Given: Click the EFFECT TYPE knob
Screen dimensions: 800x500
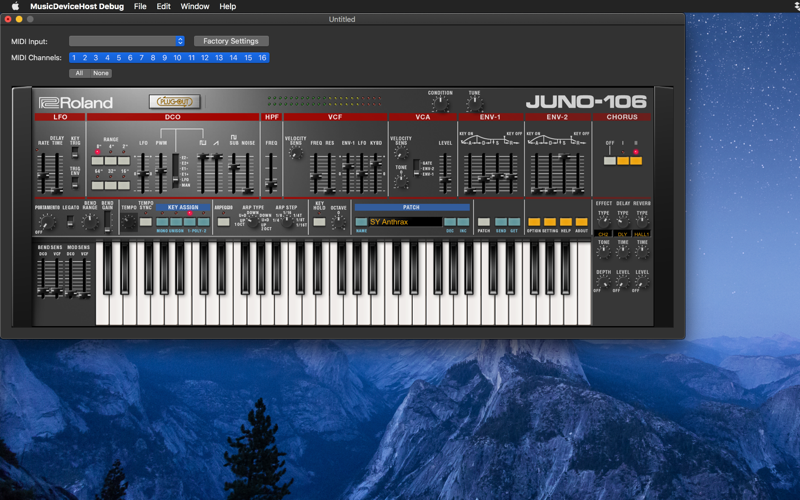Looking at the screenshot, I should (x=604, y=222).
